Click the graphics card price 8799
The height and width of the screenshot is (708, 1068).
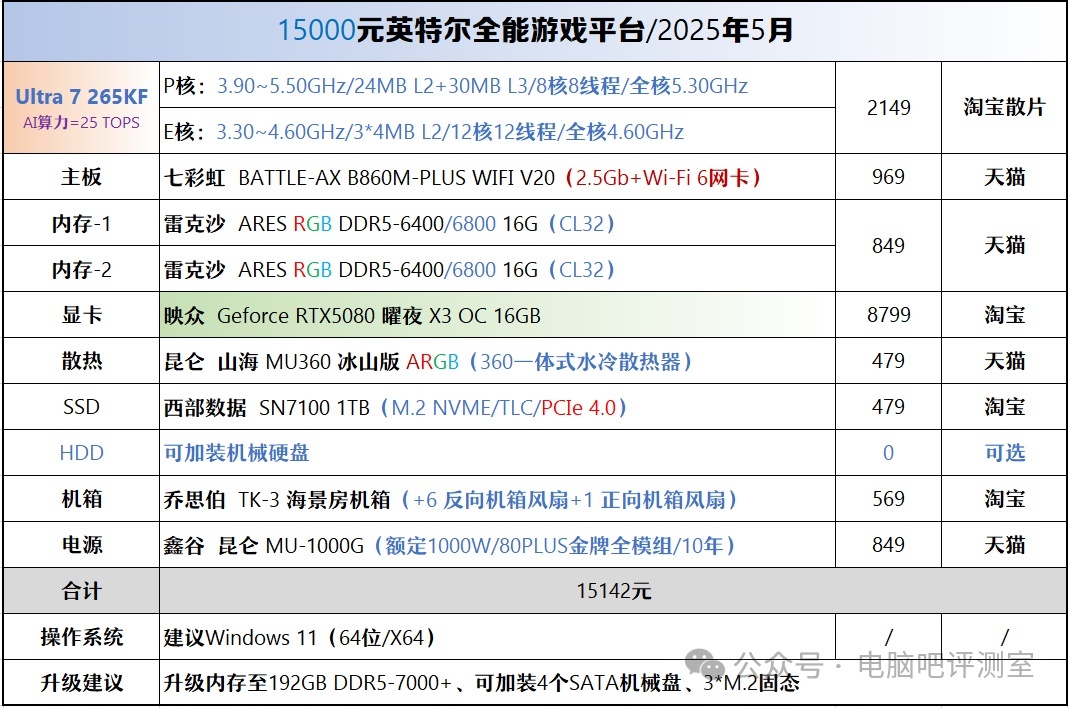coord(888,316)
